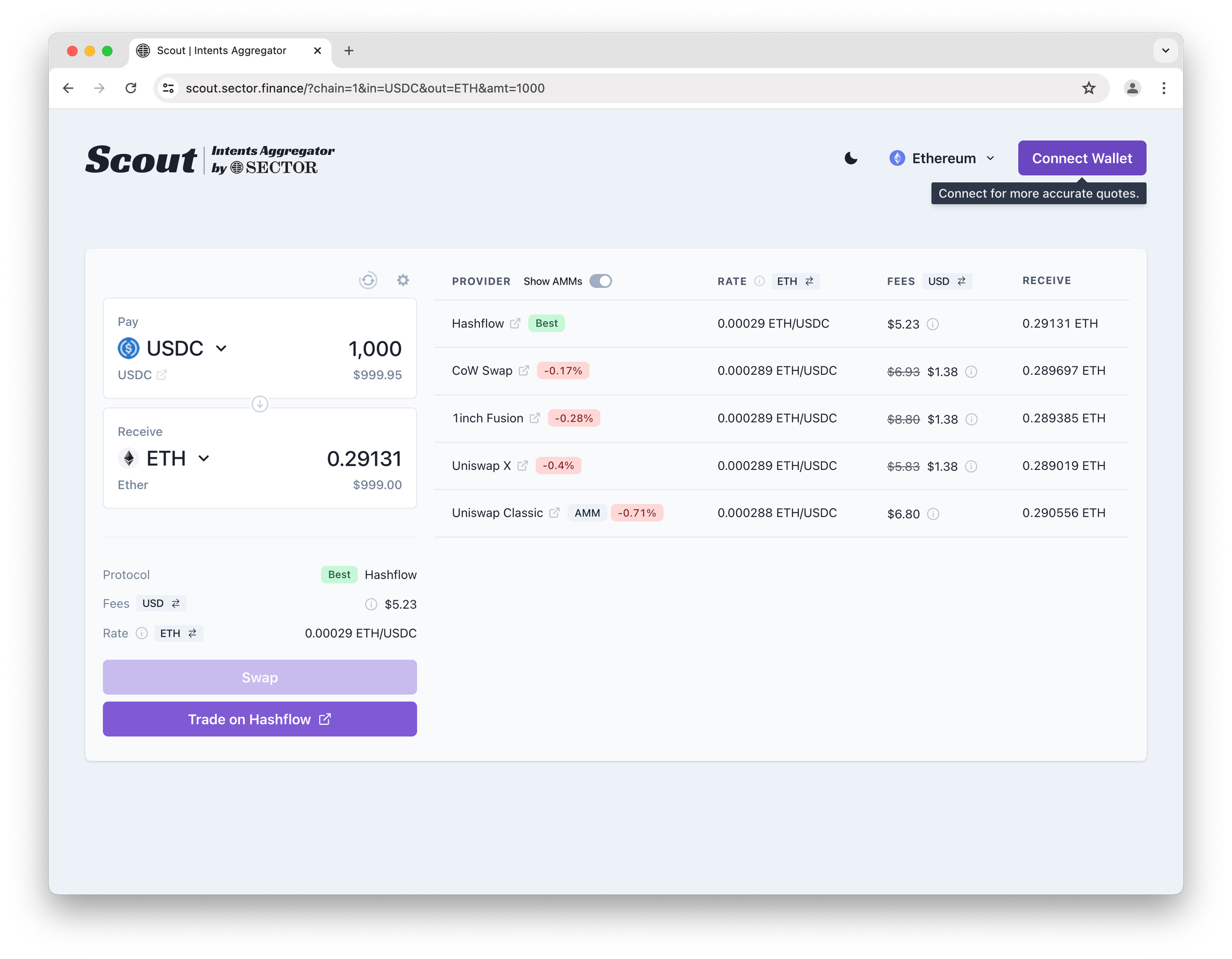The height and width of the screenshot is (959, 1232).
Task: Click the Rate header info icon
Action: (759, 281)
